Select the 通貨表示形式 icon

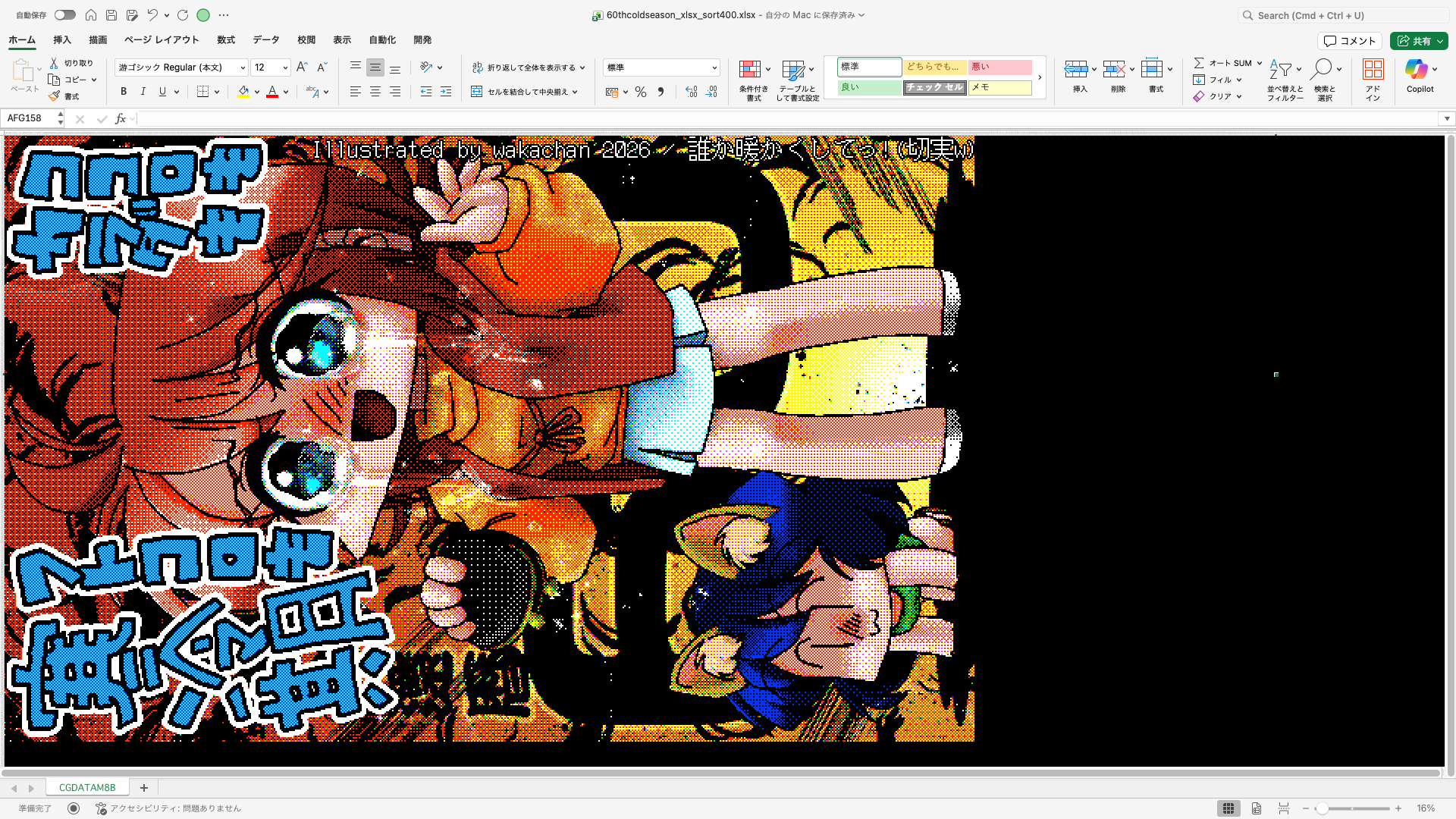[x=611, y=92]
